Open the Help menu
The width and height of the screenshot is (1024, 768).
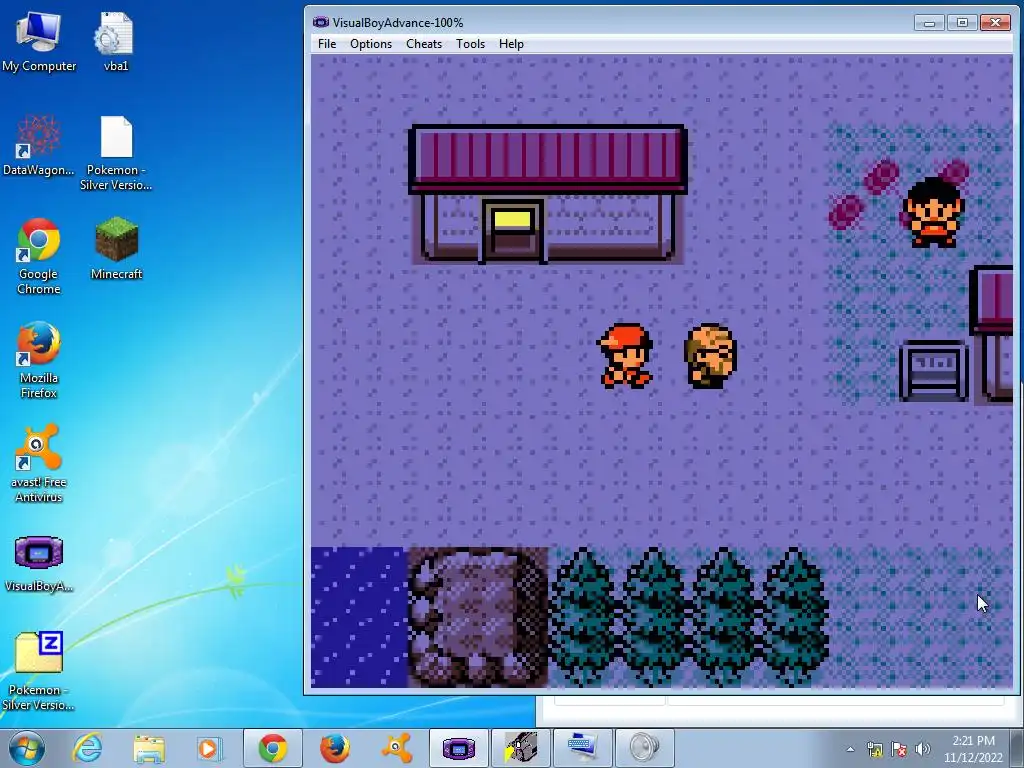pos(511,44)
